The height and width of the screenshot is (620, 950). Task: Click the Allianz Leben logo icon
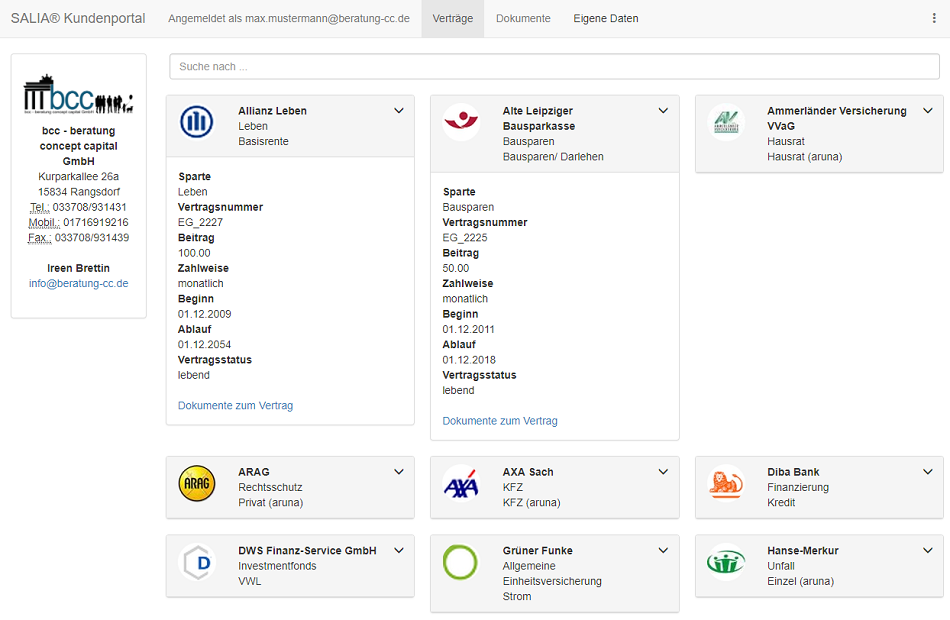pyautogui.click(x=197, y=122)
